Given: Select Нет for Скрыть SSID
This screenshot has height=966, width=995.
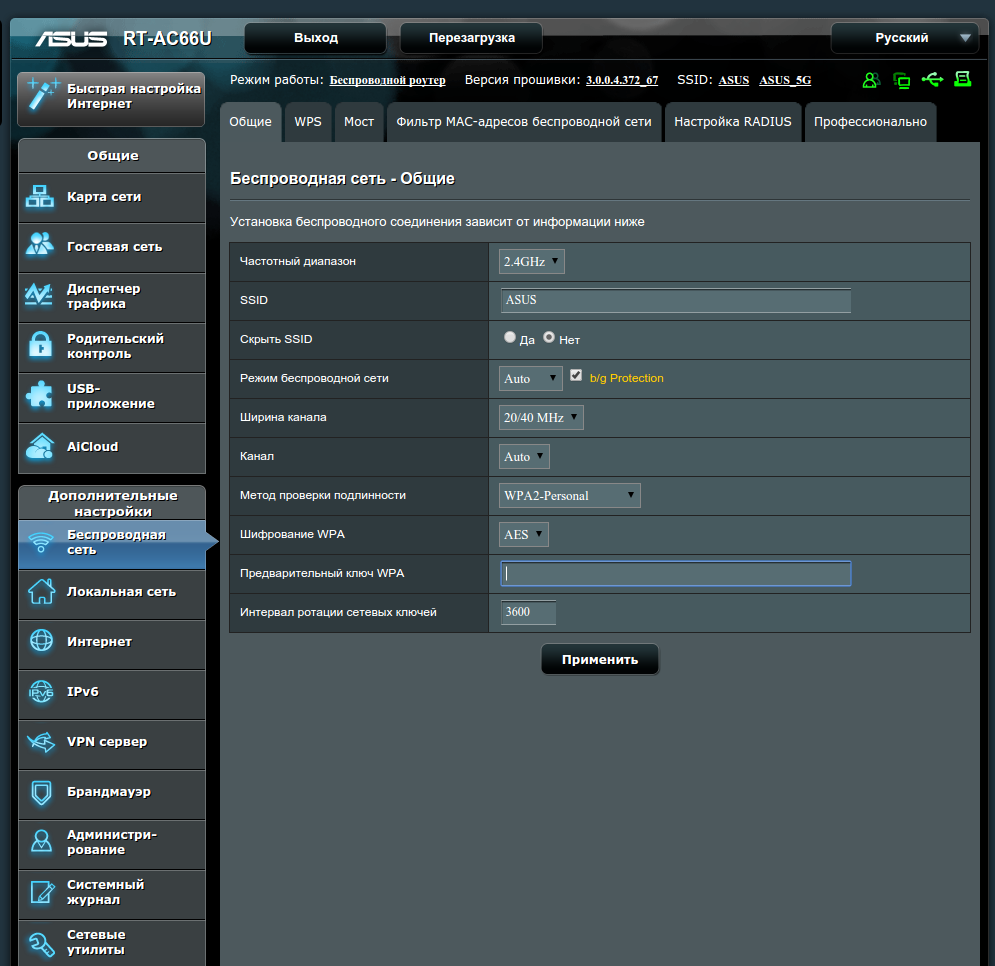Looking at the screenshot, I should coord(549,338).
